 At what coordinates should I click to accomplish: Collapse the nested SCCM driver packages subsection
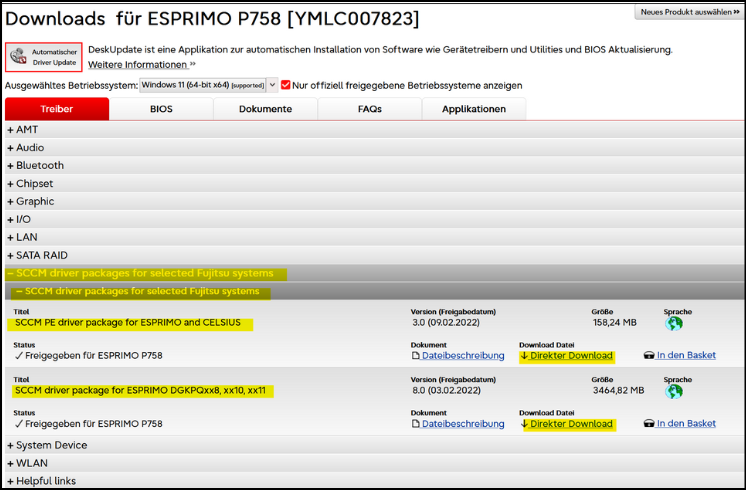click(374, 291)
